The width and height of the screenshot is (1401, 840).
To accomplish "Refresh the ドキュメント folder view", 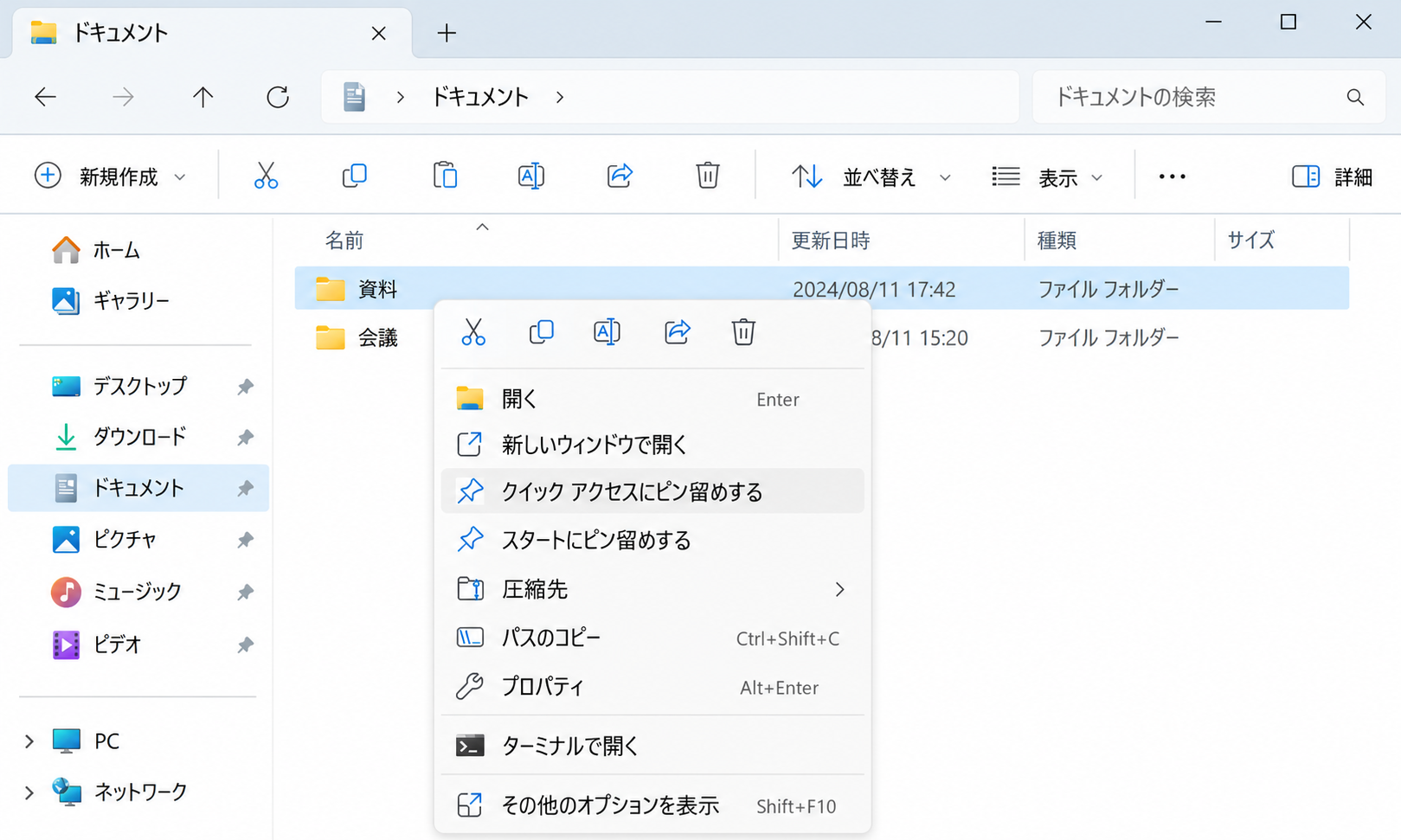I will (278, 97).
